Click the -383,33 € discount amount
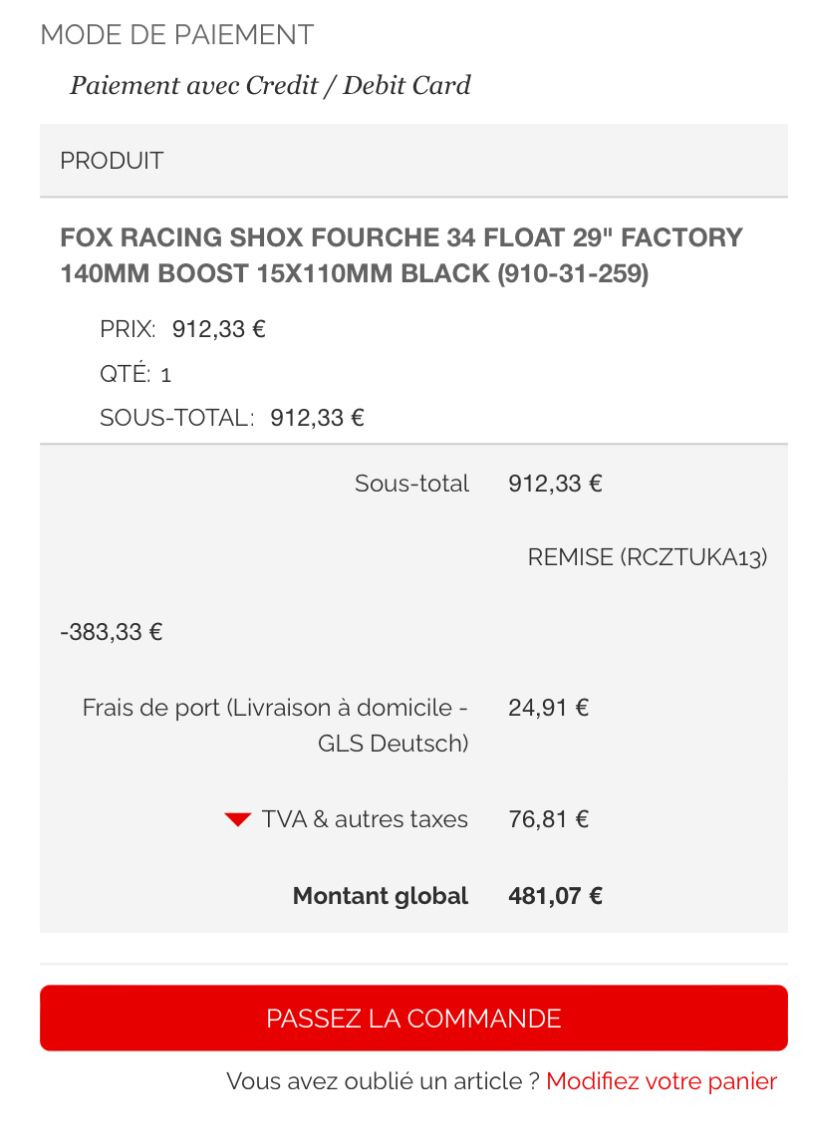Screen dimensions: 828x1132 tap(111, 632)
